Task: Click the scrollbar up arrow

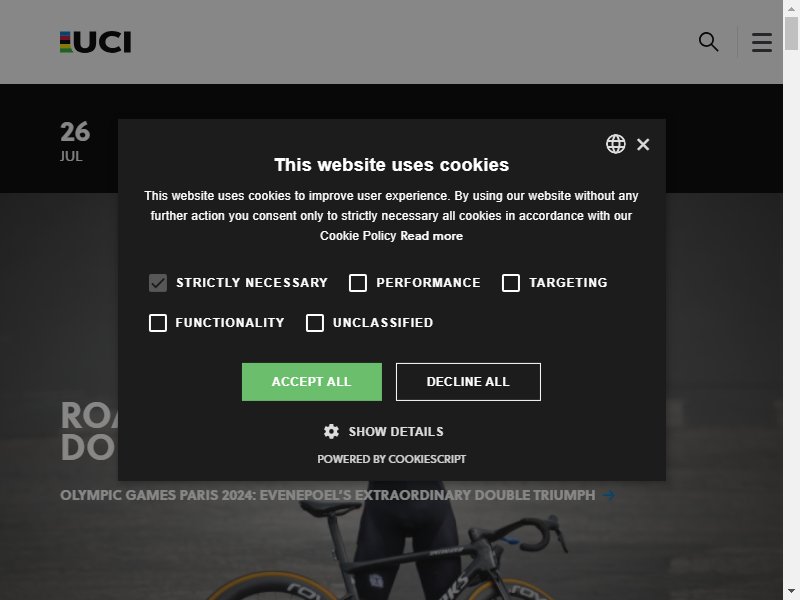Action: coord(791,8)
